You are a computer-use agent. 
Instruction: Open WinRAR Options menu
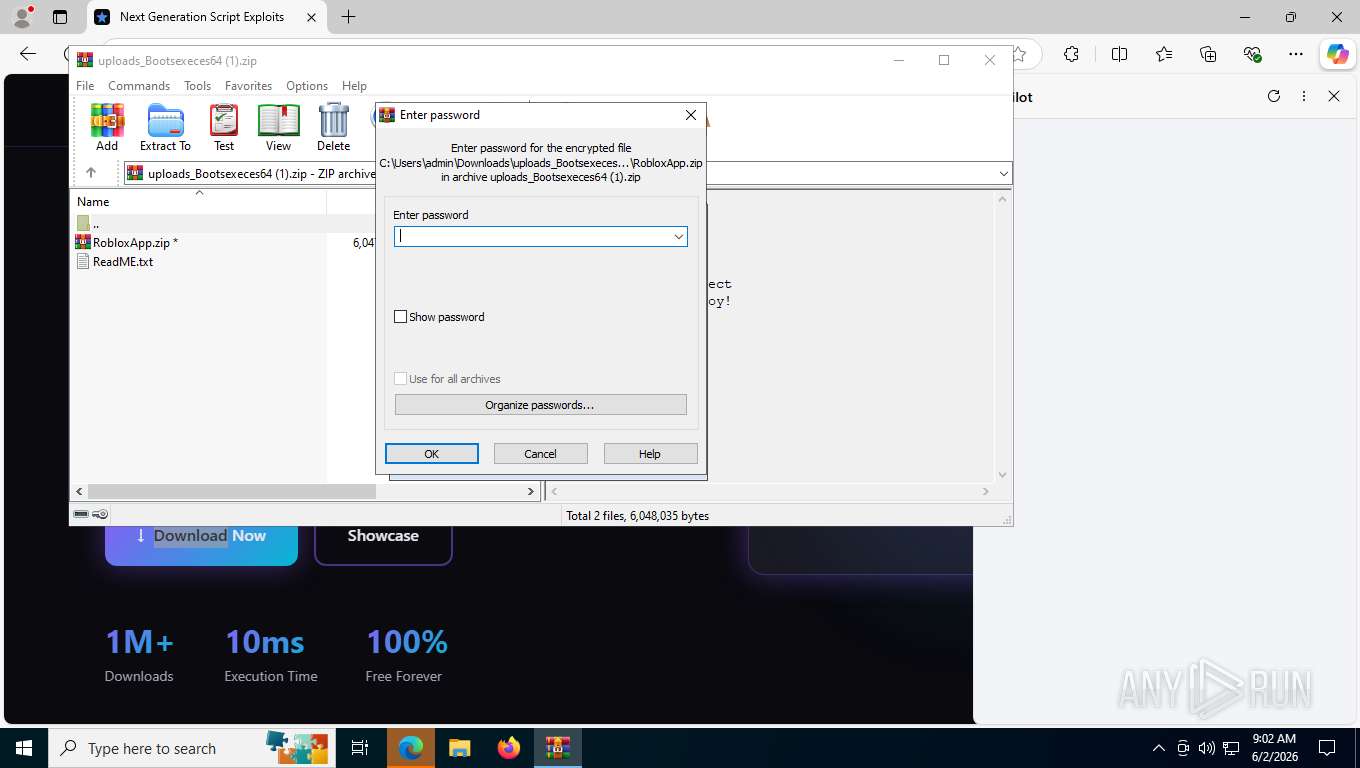point(307,86)
